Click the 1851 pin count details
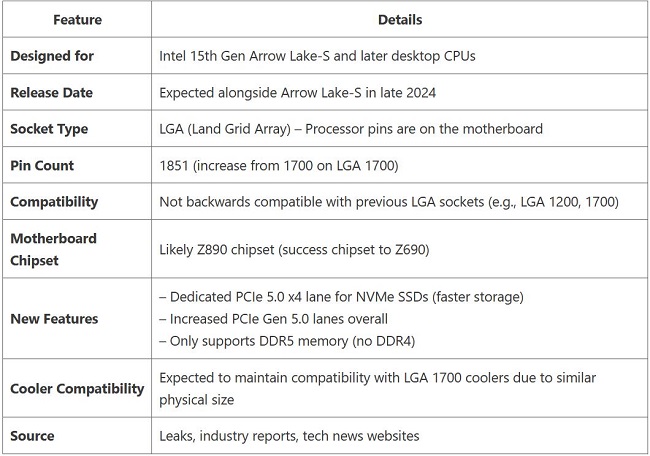 point(279,165)
